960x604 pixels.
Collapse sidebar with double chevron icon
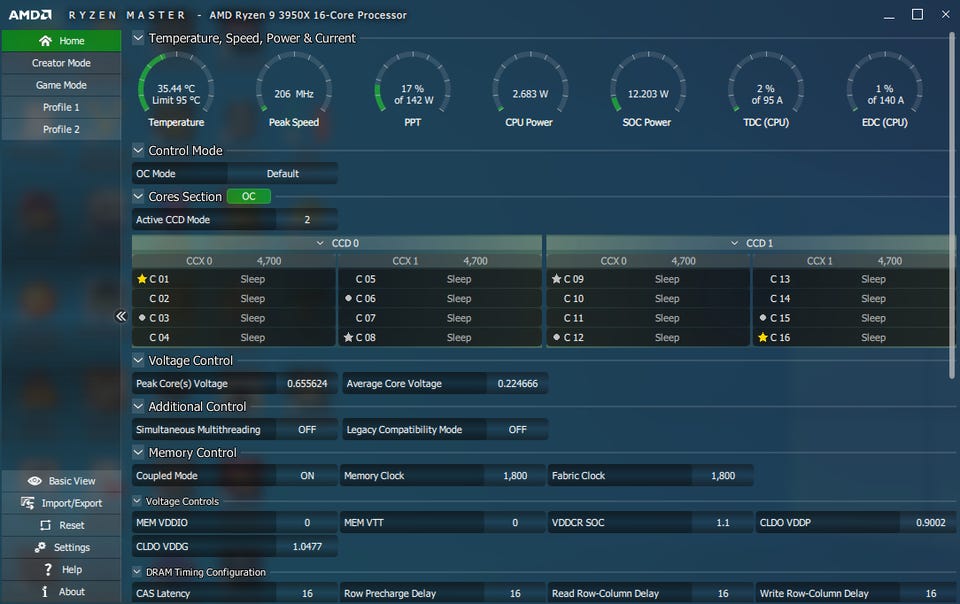point(121,316)
